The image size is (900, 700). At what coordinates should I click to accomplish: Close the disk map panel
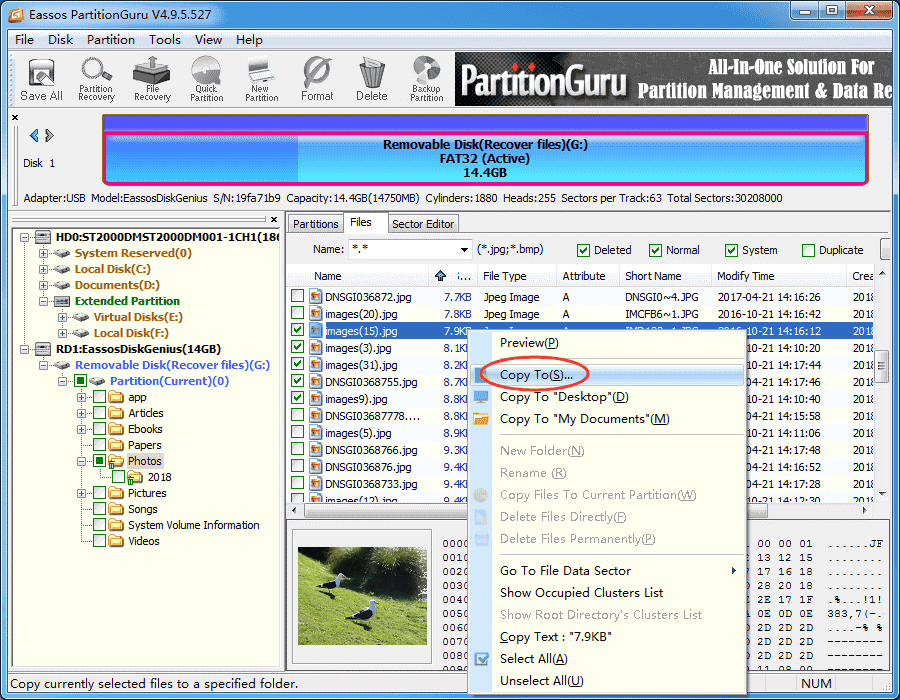coord(15,118)
